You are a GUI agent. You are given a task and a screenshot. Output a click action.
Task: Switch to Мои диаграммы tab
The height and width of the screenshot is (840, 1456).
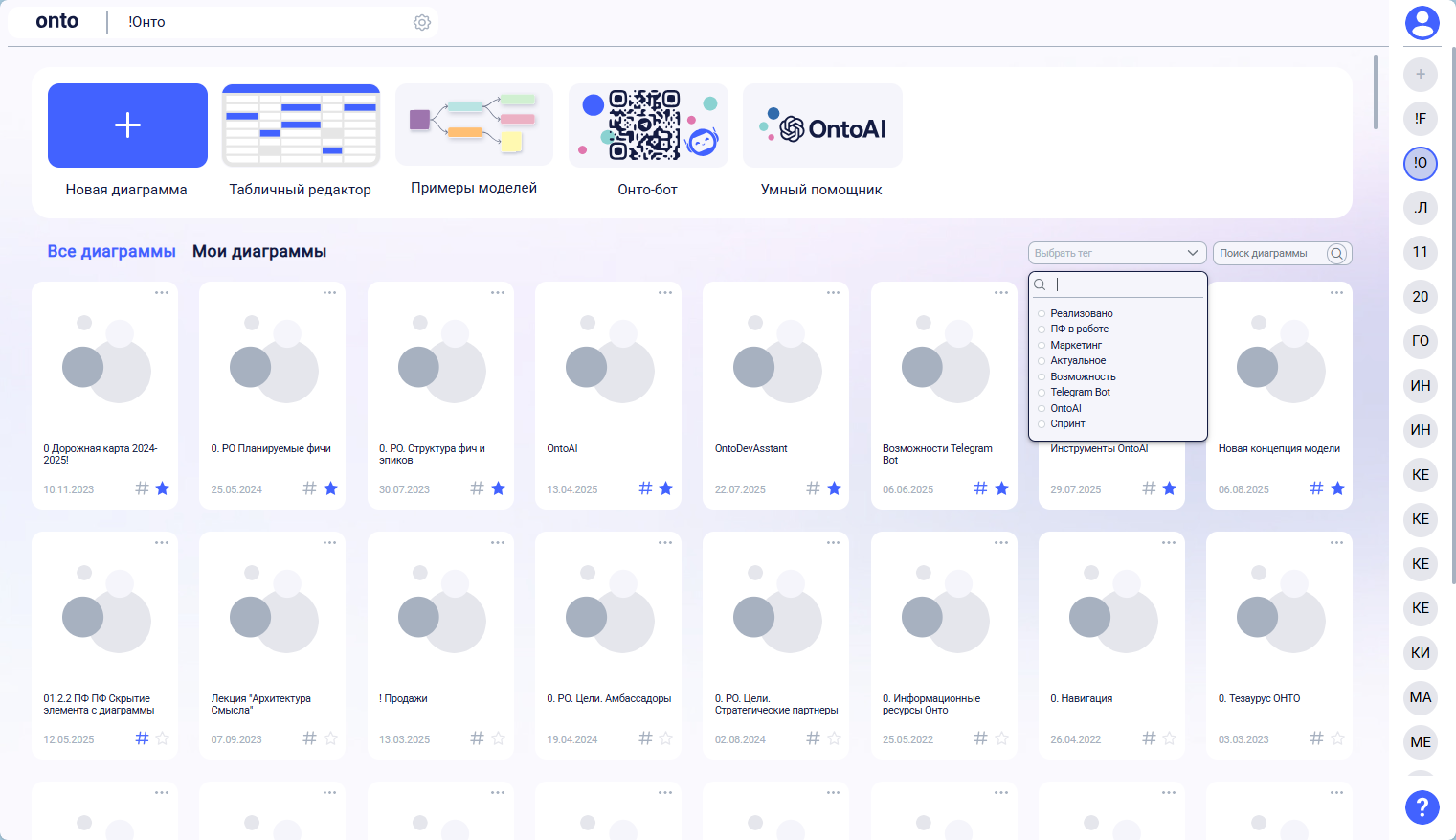pyautogui.click(x=259, y=251)
